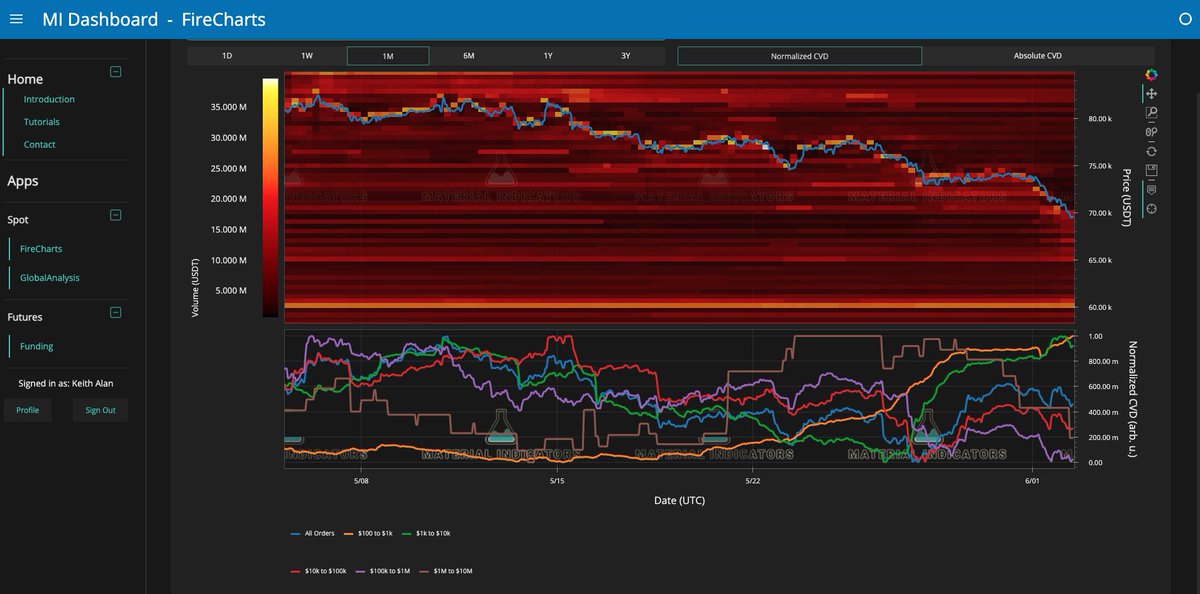Select Normalized CVD mode
Screen dimensions: 1200x594
(x=799, y=56)
